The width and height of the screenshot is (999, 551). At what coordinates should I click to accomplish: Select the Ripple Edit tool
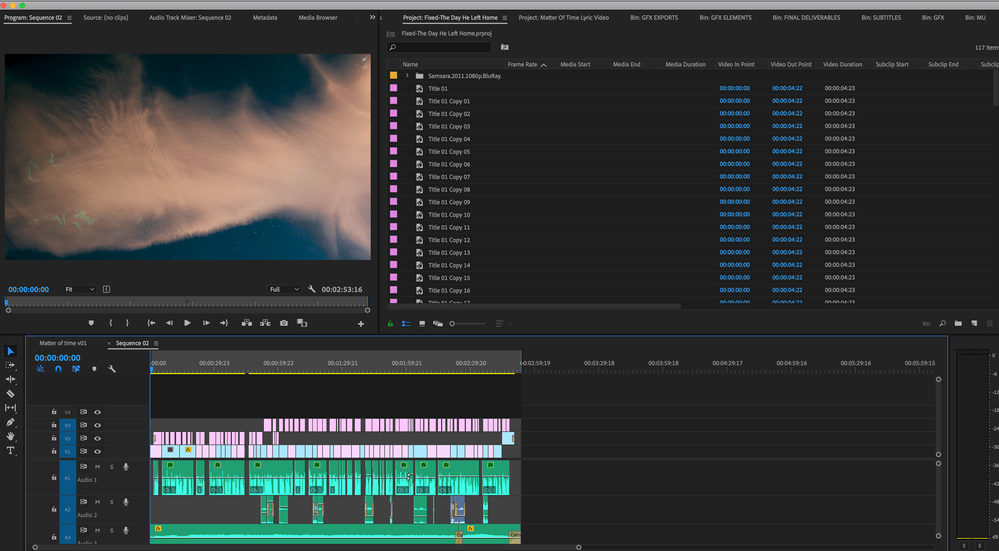pos(11,379)
